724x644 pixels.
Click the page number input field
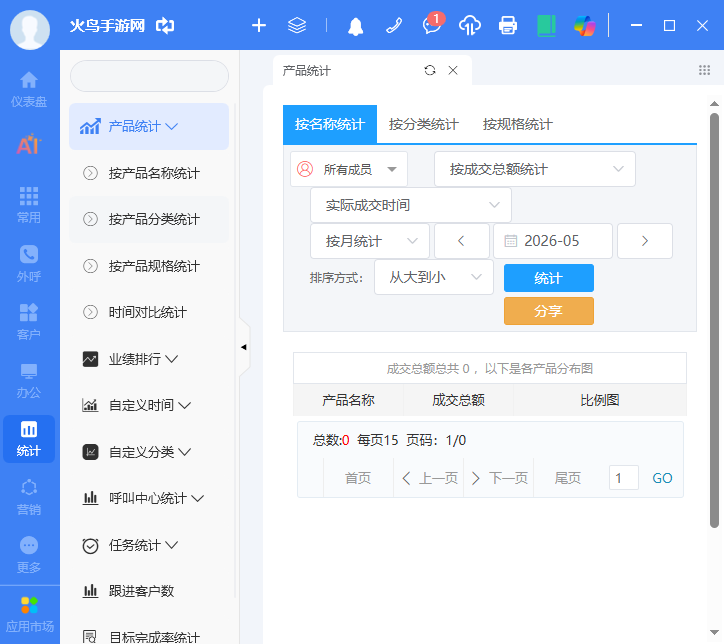tap(624, 478)
